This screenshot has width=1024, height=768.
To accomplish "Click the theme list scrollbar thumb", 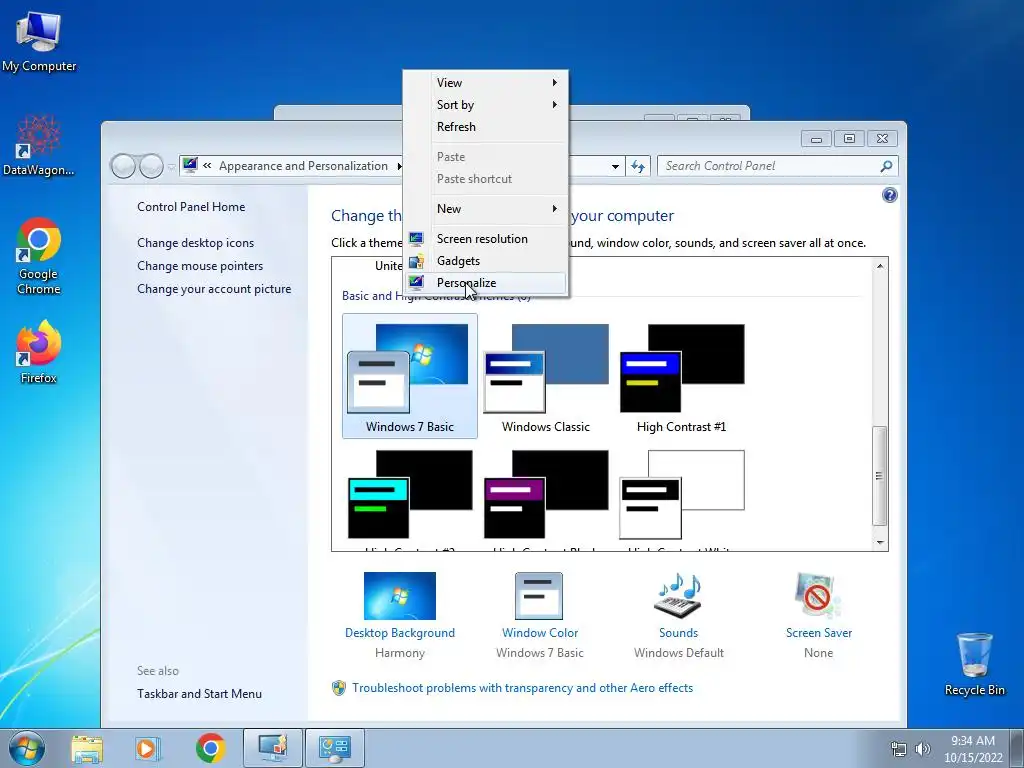I will [880, 476].
